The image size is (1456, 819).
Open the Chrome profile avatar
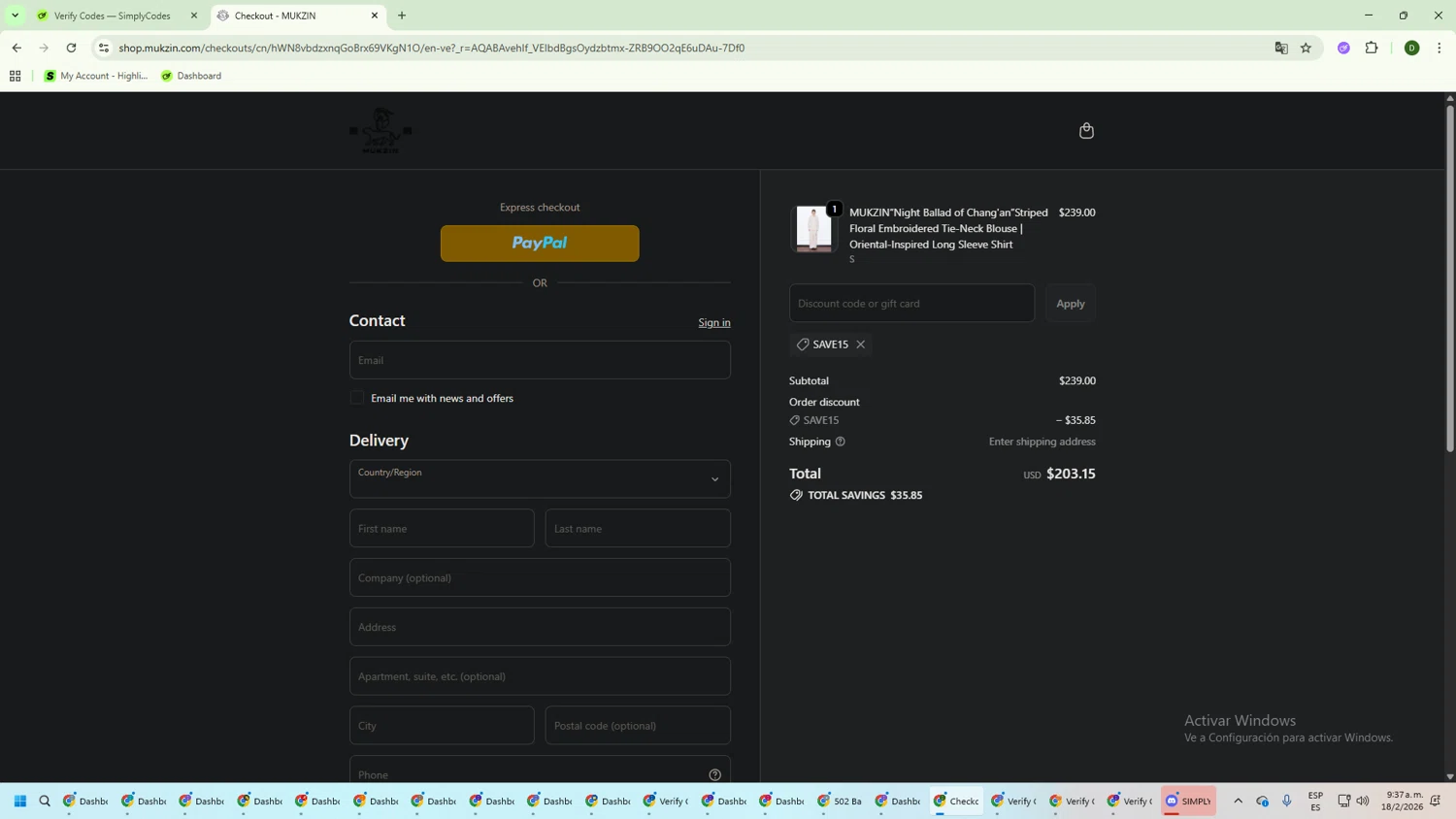click(1412, 48)
